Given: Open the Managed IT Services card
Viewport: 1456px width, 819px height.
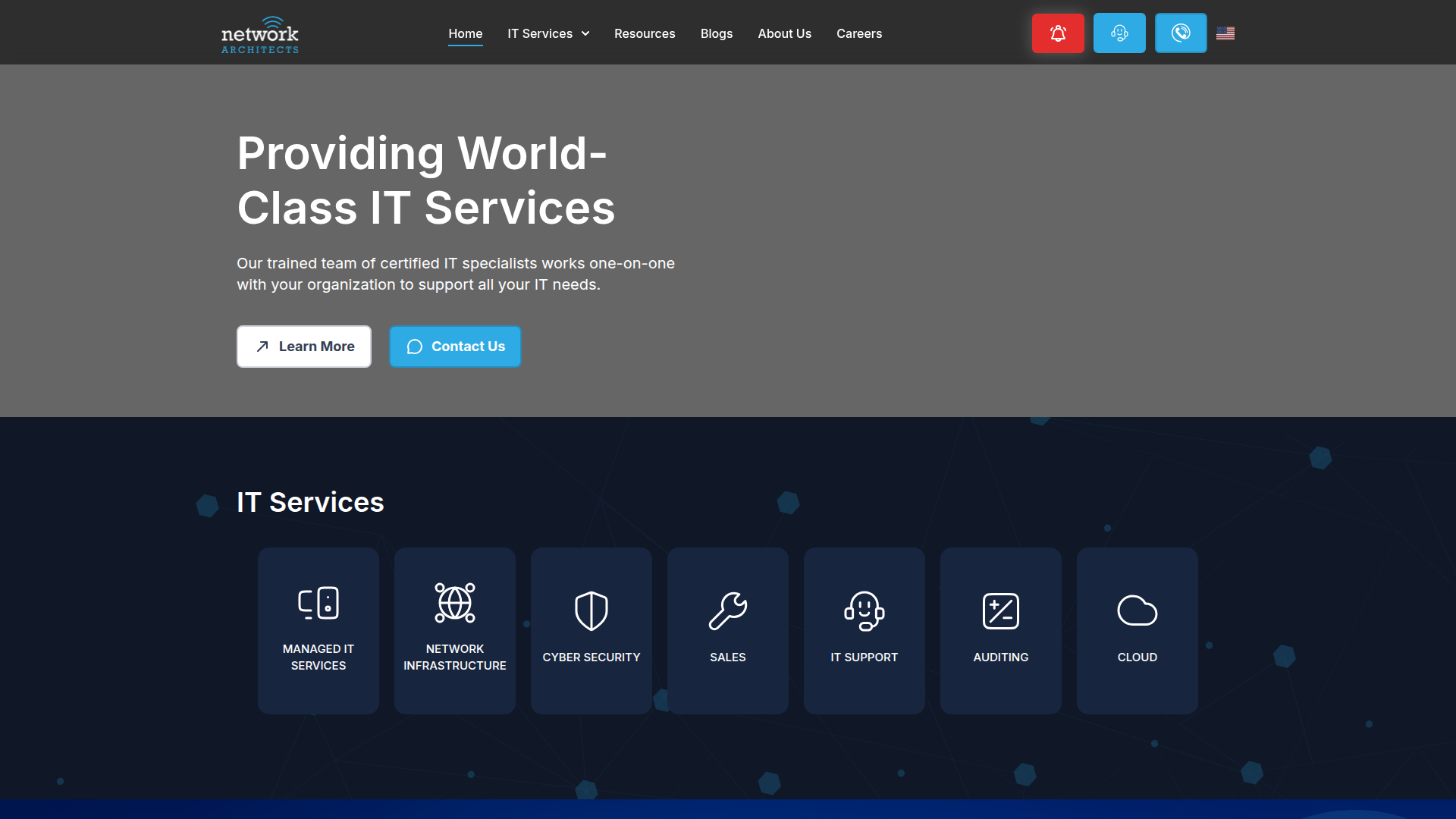Looking at the screenshot, I should 318,630.
